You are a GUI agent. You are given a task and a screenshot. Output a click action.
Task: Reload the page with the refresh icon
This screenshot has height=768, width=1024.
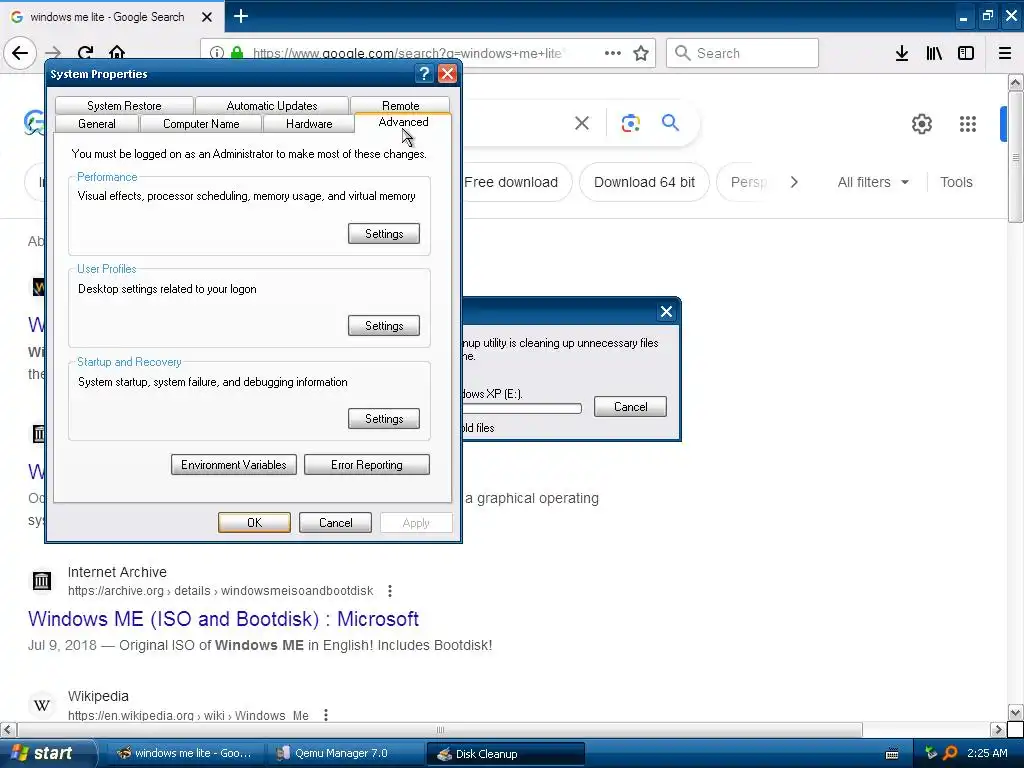point(86,52)
